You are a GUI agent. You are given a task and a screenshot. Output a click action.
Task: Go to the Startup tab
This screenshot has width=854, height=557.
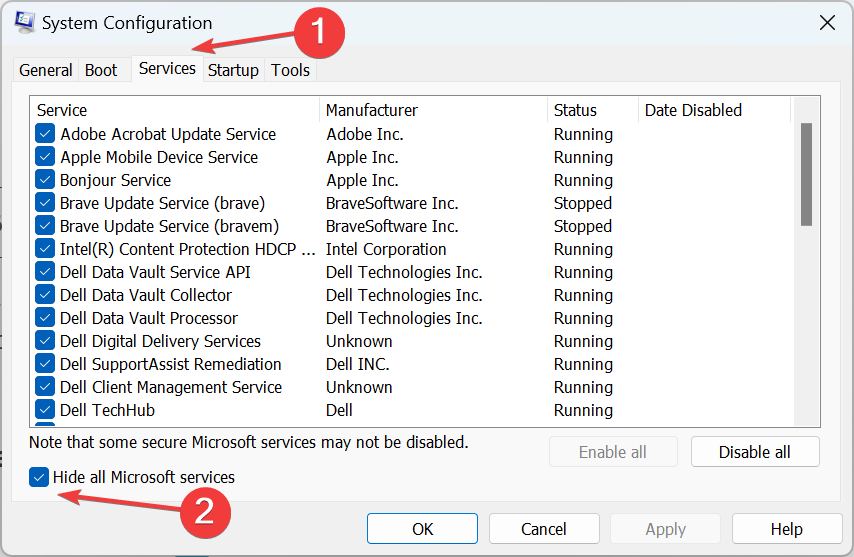(233, 70)
